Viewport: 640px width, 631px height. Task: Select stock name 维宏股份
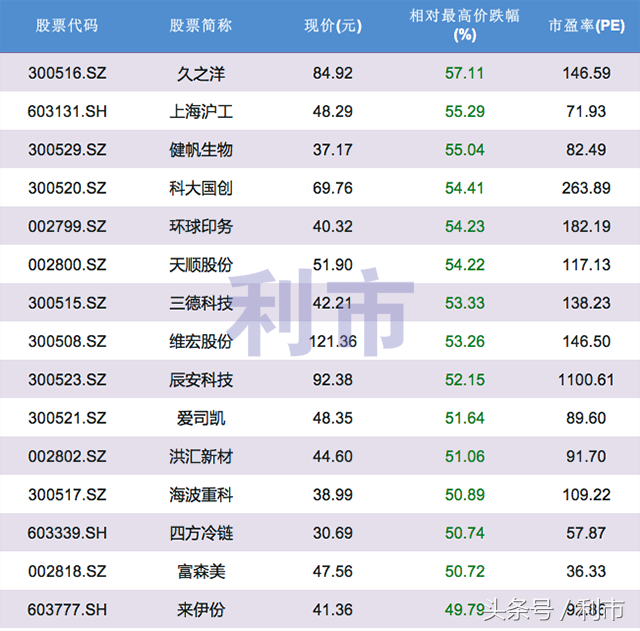click(201, 342)
